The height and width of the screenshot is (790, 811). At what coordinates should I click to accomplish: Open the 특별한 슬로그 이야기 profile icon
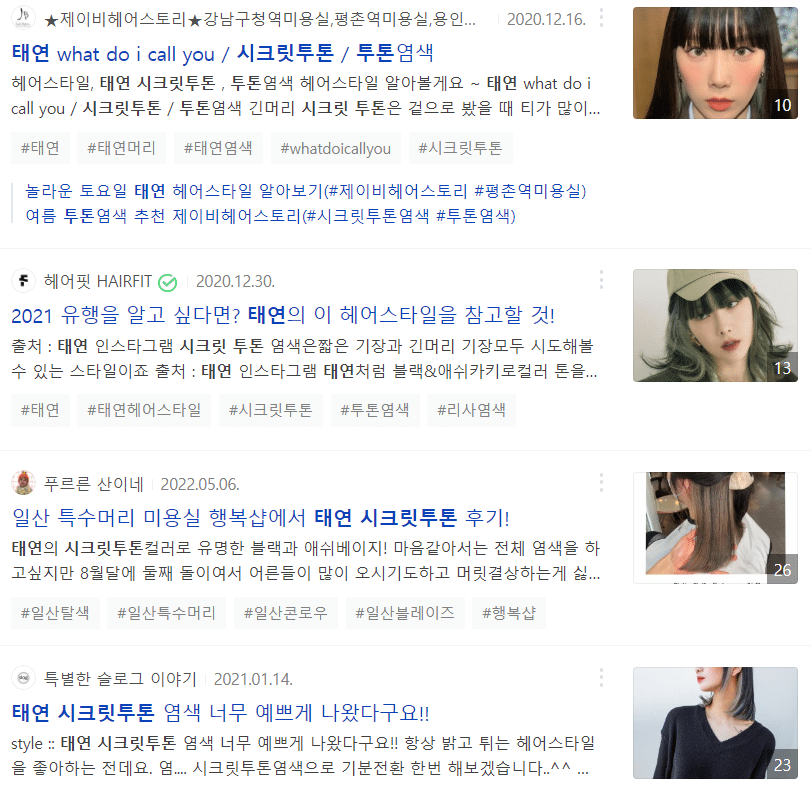coord(23,678)
